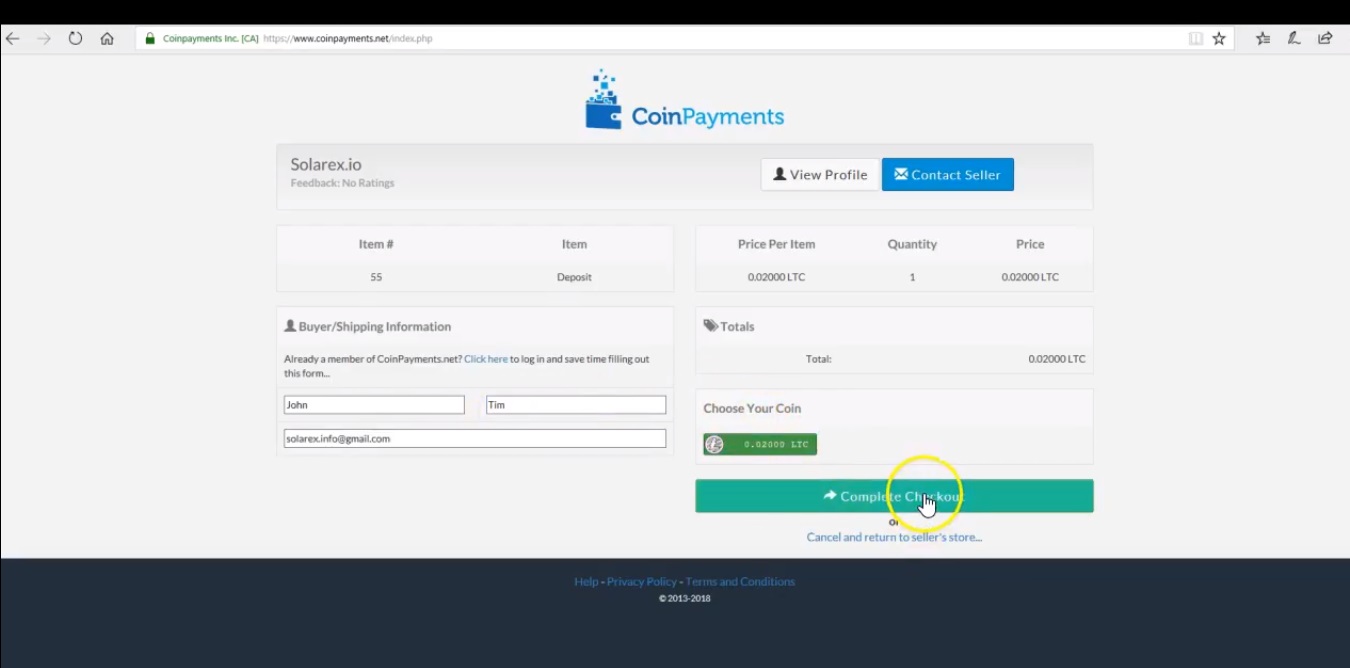Reload the page with the refresh icon
This screenshot has width=1350, height=668.
pyautogui.click(x=75, y=39)
